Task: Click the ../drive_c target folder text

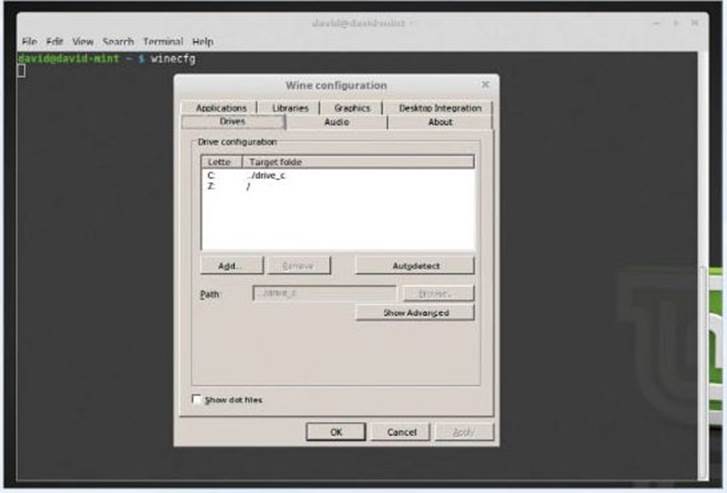Action: pyautogui.click(x=266, y=175)
